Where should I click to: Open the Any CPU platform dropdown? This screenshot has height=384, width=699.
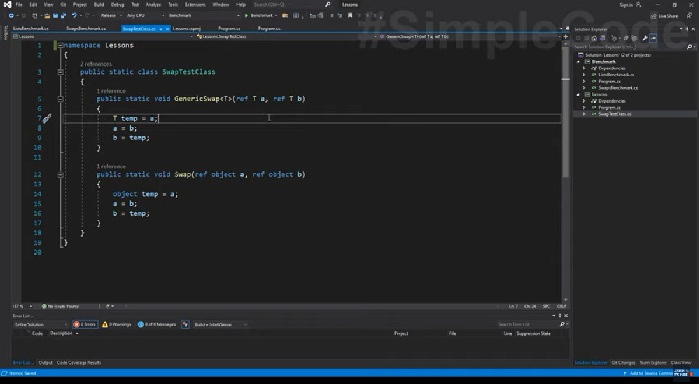point(145,16)
